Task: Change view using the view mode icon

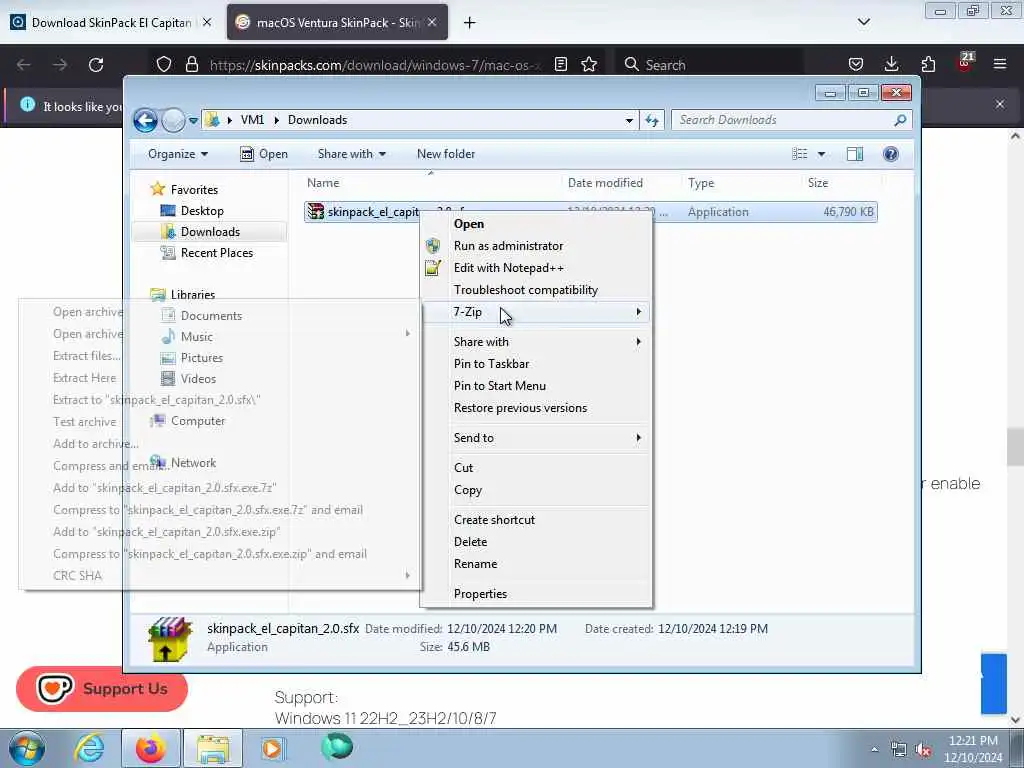Action: coord(799,154)
